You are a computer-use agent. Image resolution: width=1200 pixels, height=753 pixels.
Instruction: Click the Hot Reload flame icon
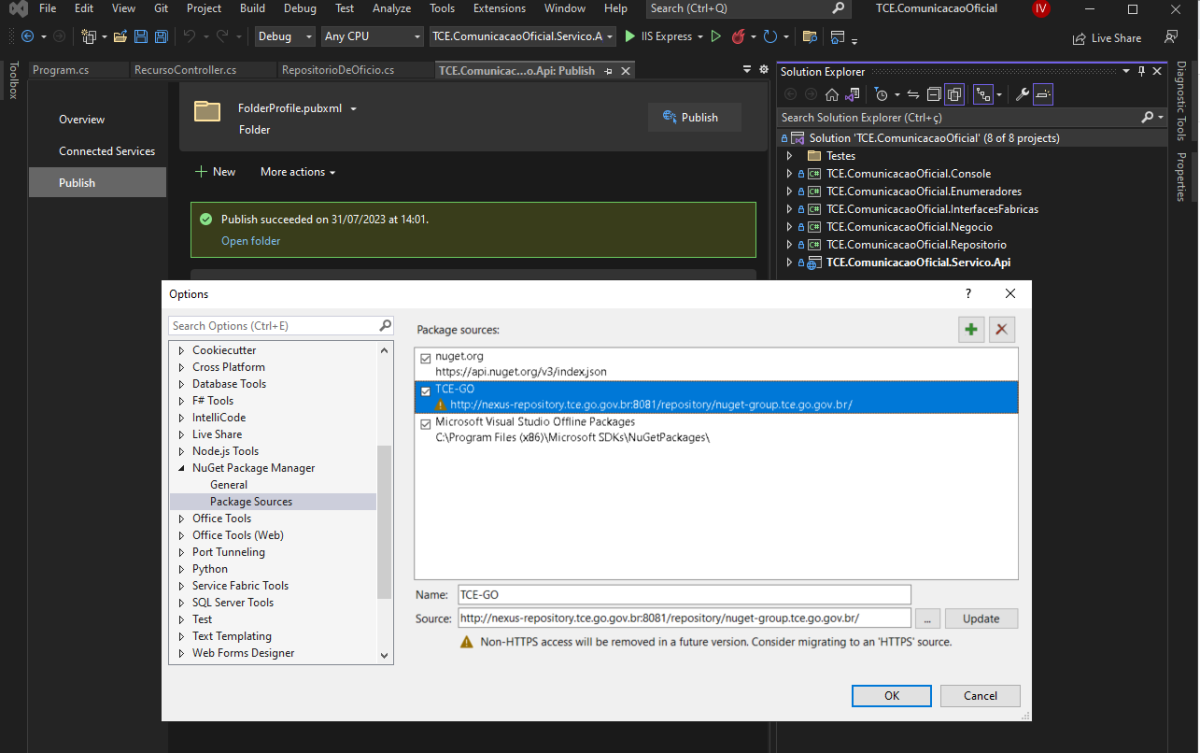point(738,37)
